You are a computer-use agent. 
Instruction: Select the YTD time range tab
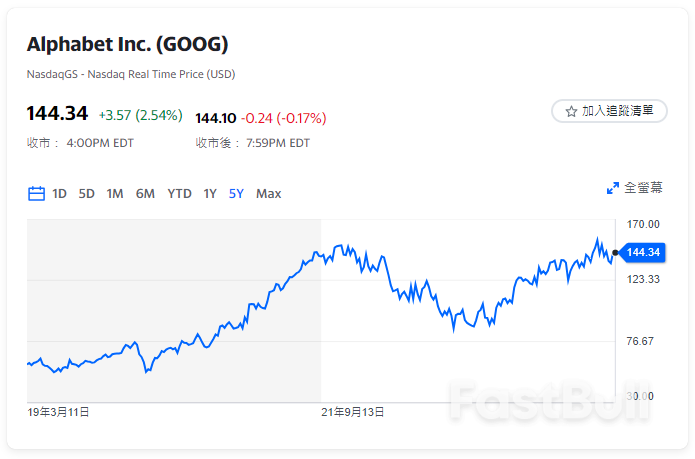click(x=179, y=194)
